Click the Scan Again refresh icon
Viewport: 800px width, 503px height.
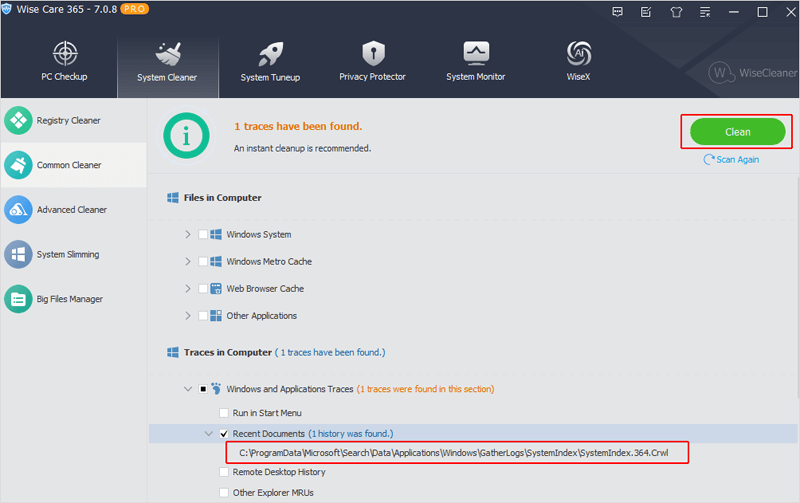(709, 160)
